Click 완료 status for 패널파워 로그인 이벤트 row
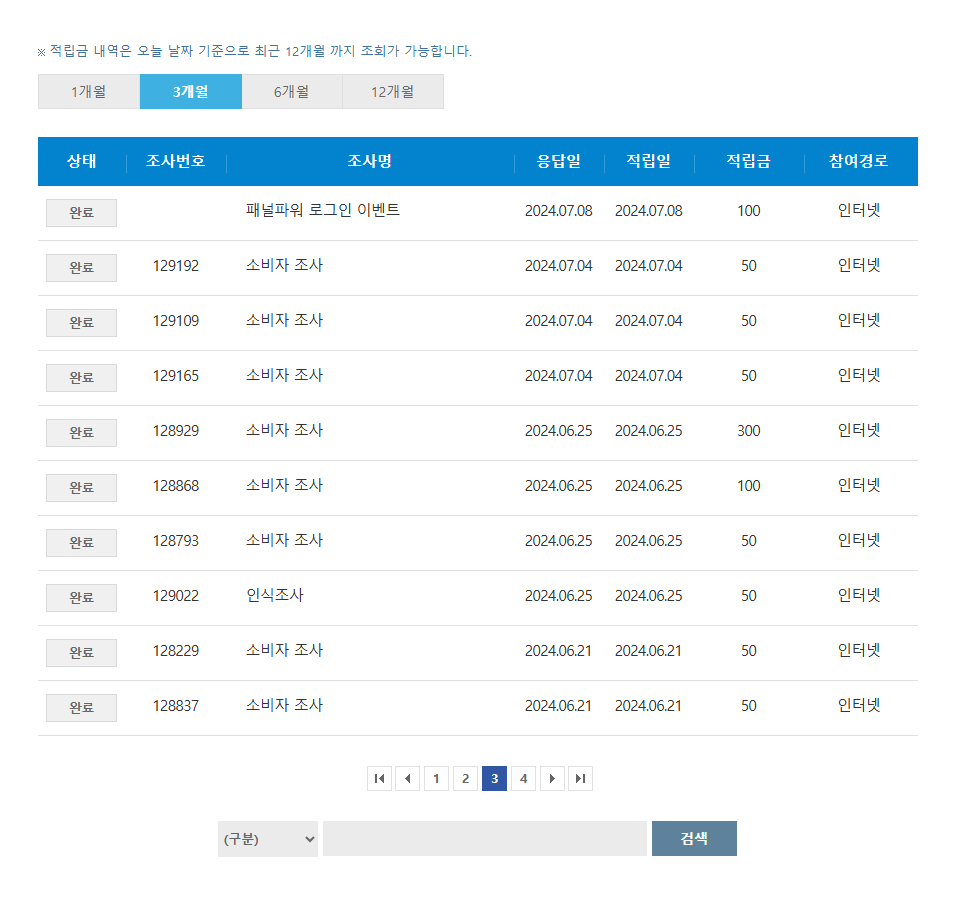Image resolution: width=954 pixels, height=901 pixels. (x=82, y=213)
